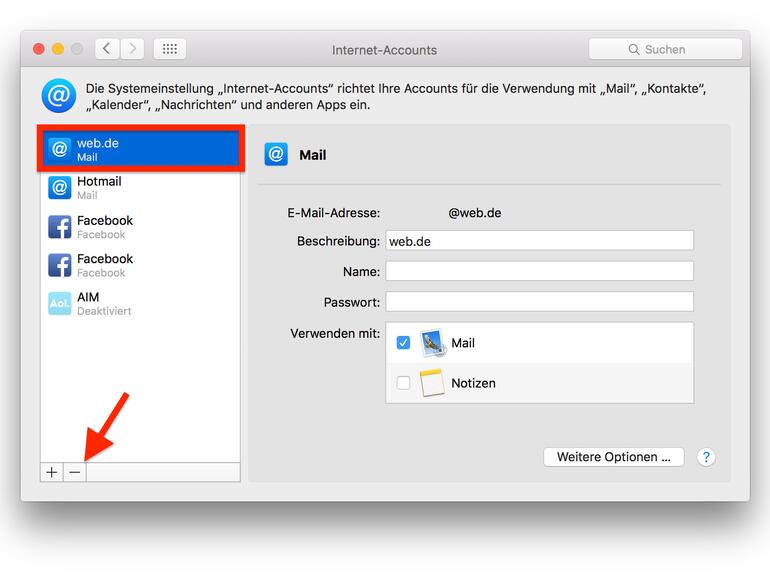Click the Deaktiviert status text under AIM

pyautogui.click(x=104, y=311)
